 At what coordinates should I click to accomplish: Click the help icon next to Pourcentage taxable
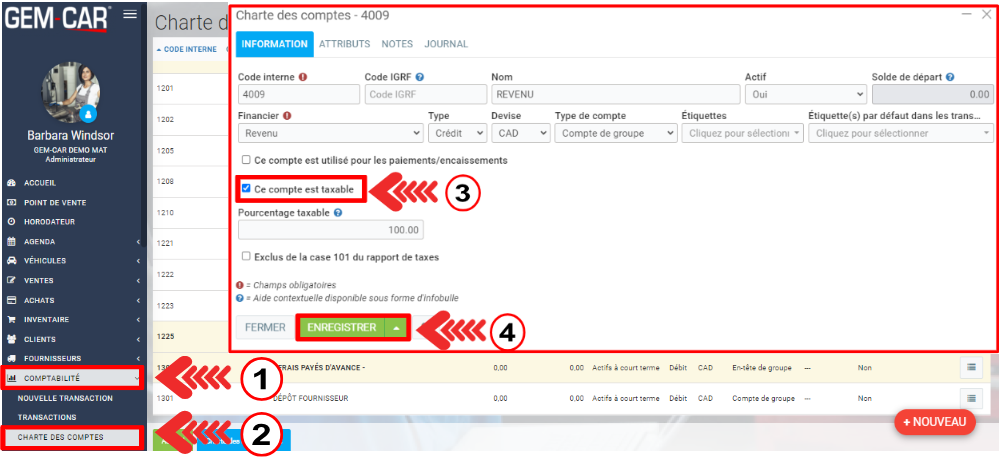[x=338, y=213]
